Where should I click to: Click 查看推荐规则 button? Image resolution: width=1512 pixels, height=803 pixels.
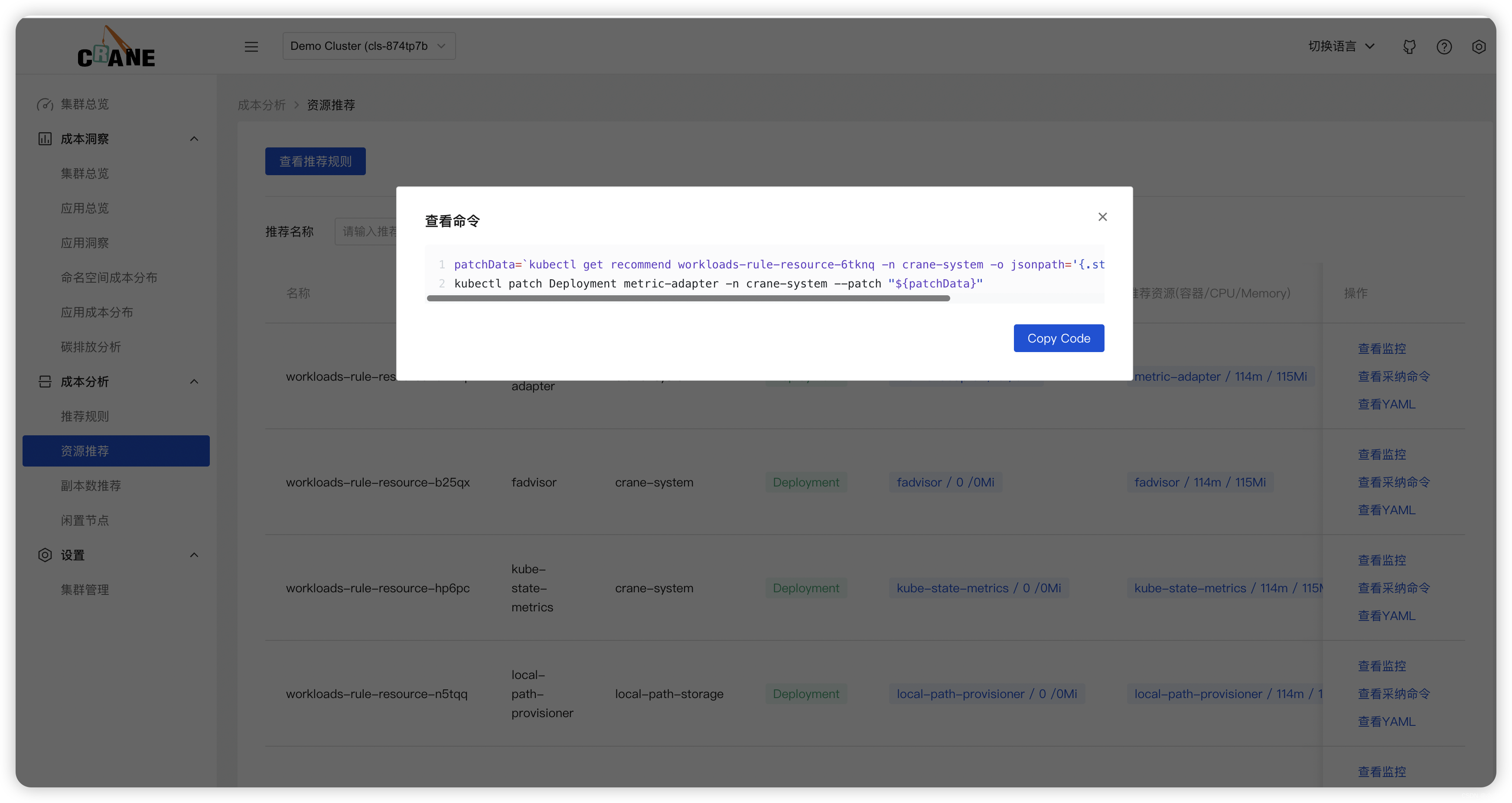[316, 161]
